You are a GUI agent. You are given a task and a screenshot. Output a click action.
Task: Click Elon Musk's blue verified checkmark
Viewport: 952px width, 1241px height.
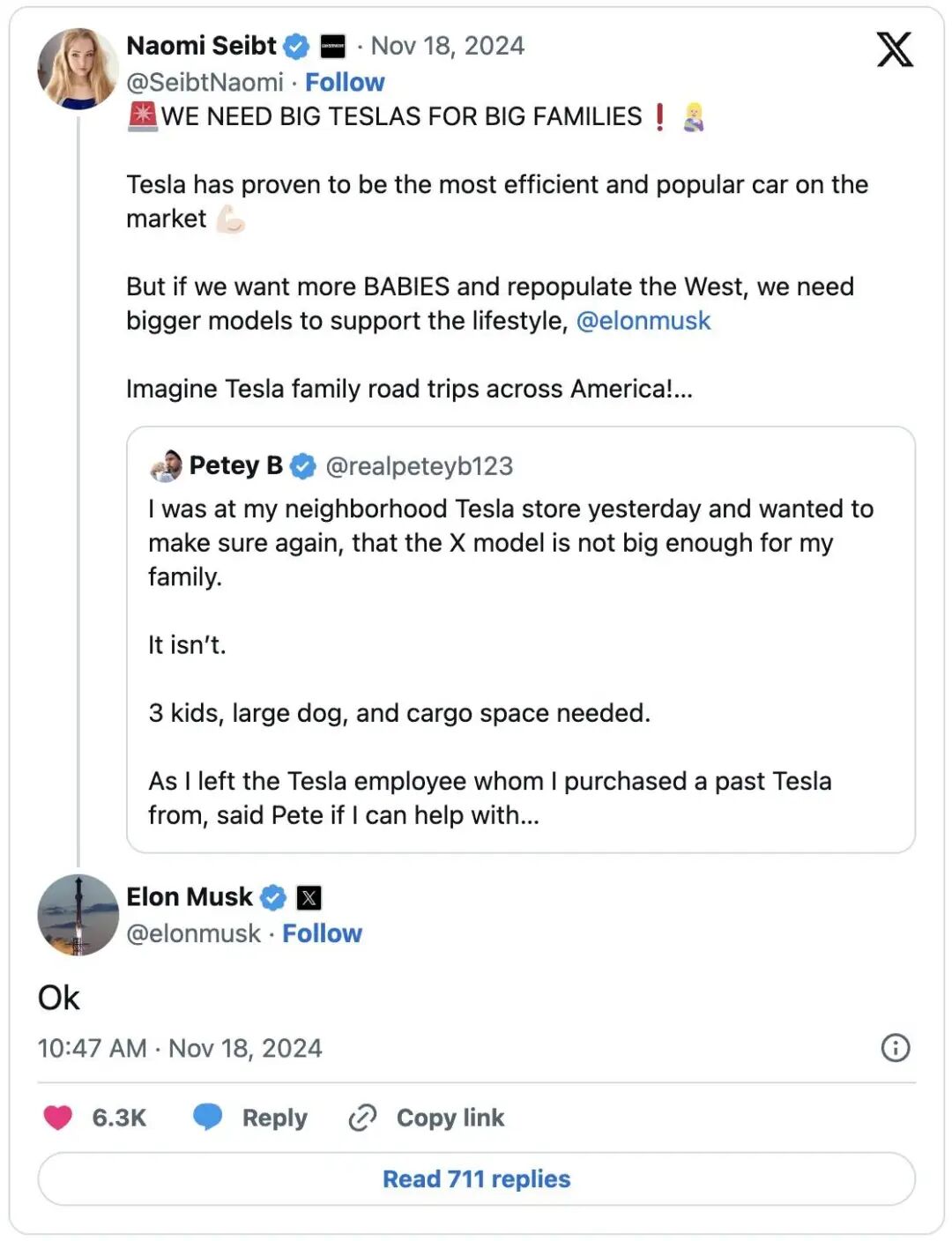(273, 897)
